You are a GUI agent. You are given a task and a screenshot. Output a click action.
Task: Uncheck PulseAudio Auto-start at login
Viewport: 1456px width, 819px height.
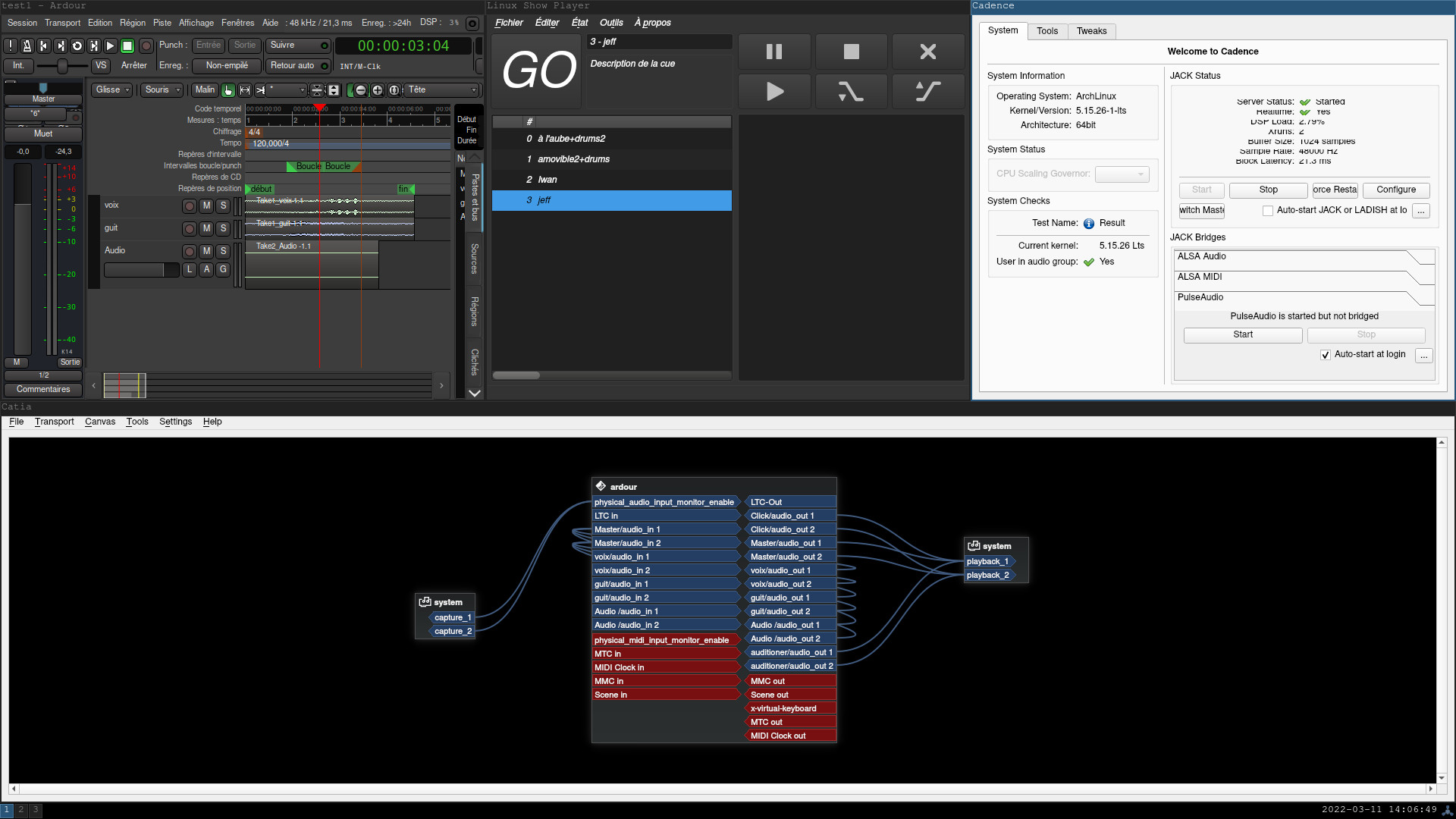click(1325, 355)
